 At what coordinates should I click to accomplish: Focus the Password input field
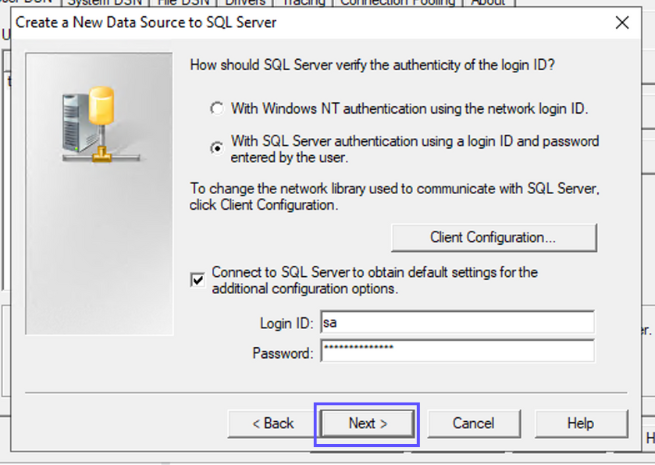457,350
